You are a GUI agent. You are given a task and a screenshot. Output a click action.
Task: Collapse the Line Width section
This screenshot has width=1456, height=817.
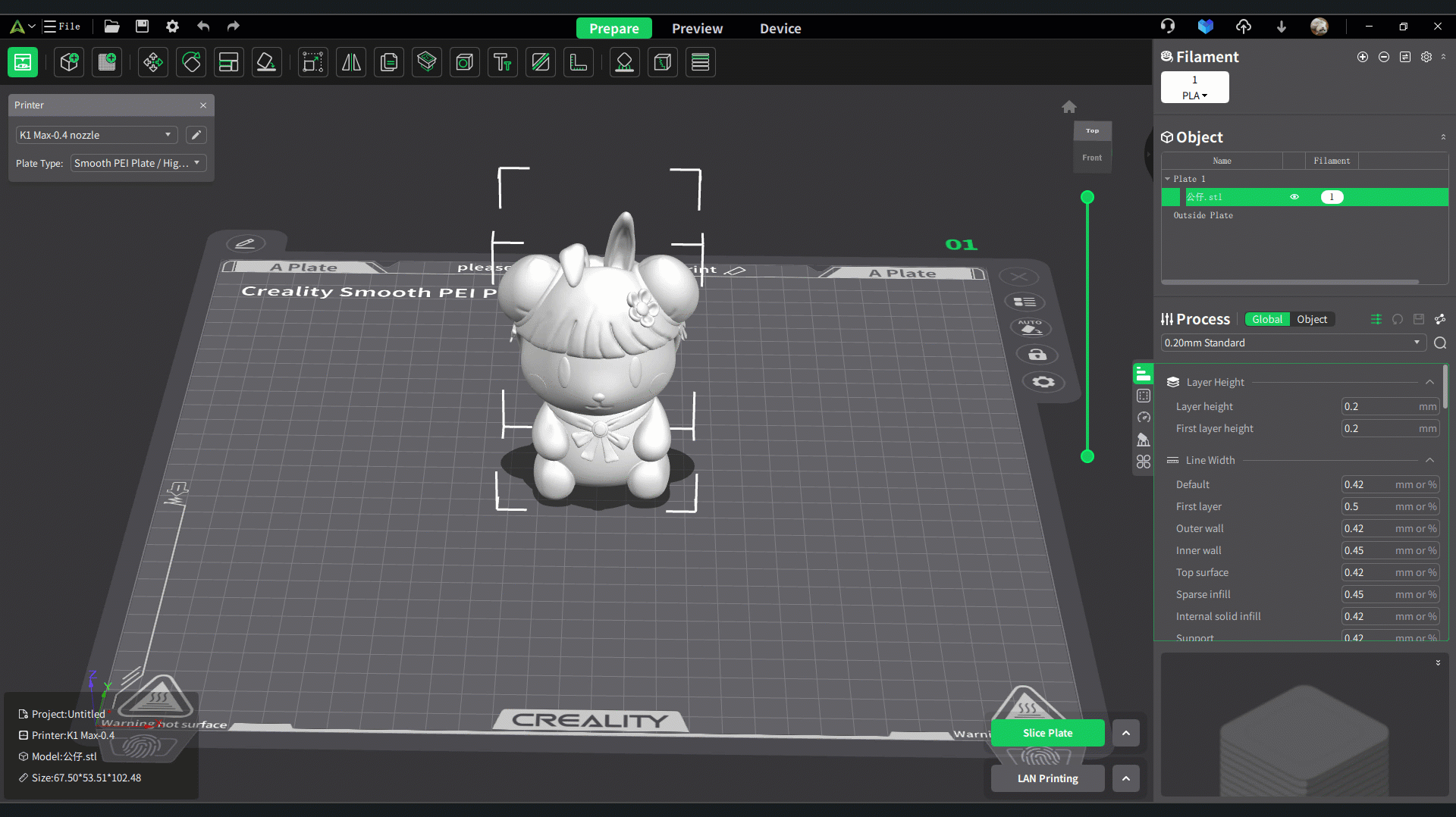[x=1429, y=460]
